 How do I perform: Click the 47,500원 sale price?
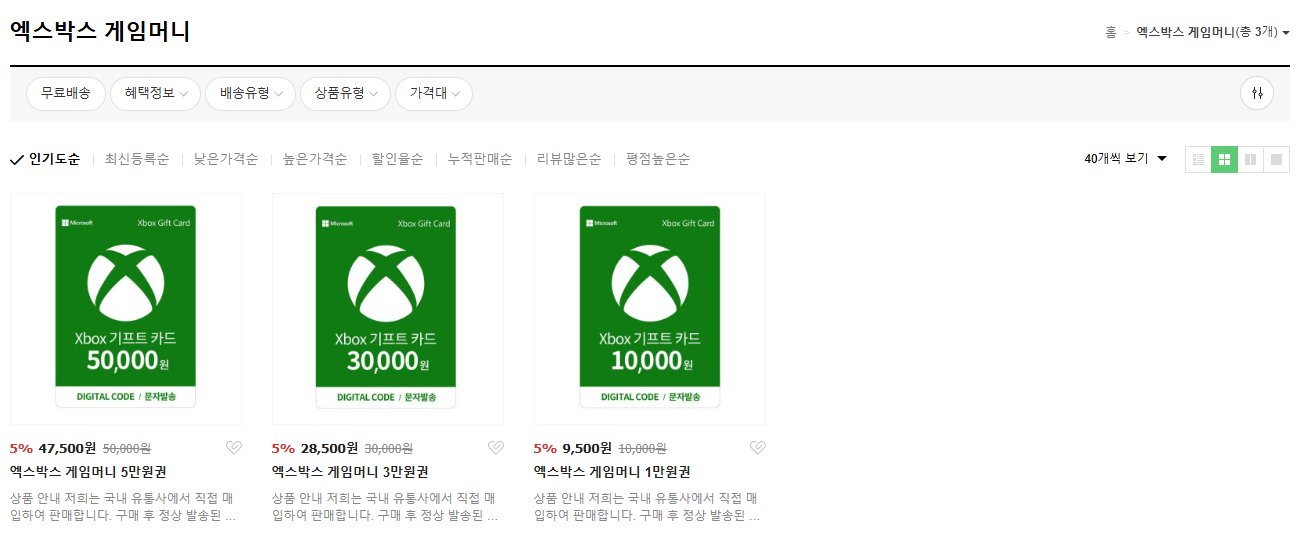67,448
